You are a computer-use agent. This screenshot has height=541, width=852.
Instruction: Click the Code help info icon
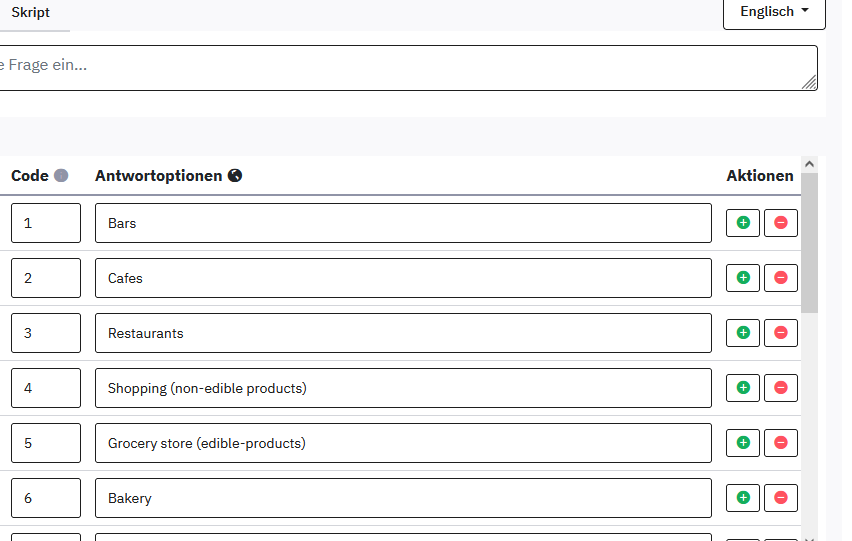tap(61, 176)
